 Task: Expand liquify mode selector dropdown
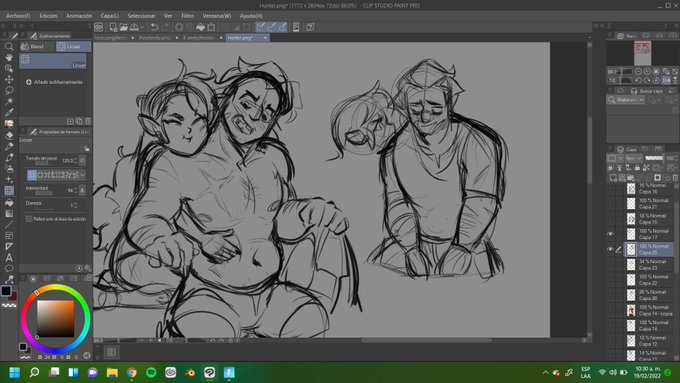click(x=82, y=175)
